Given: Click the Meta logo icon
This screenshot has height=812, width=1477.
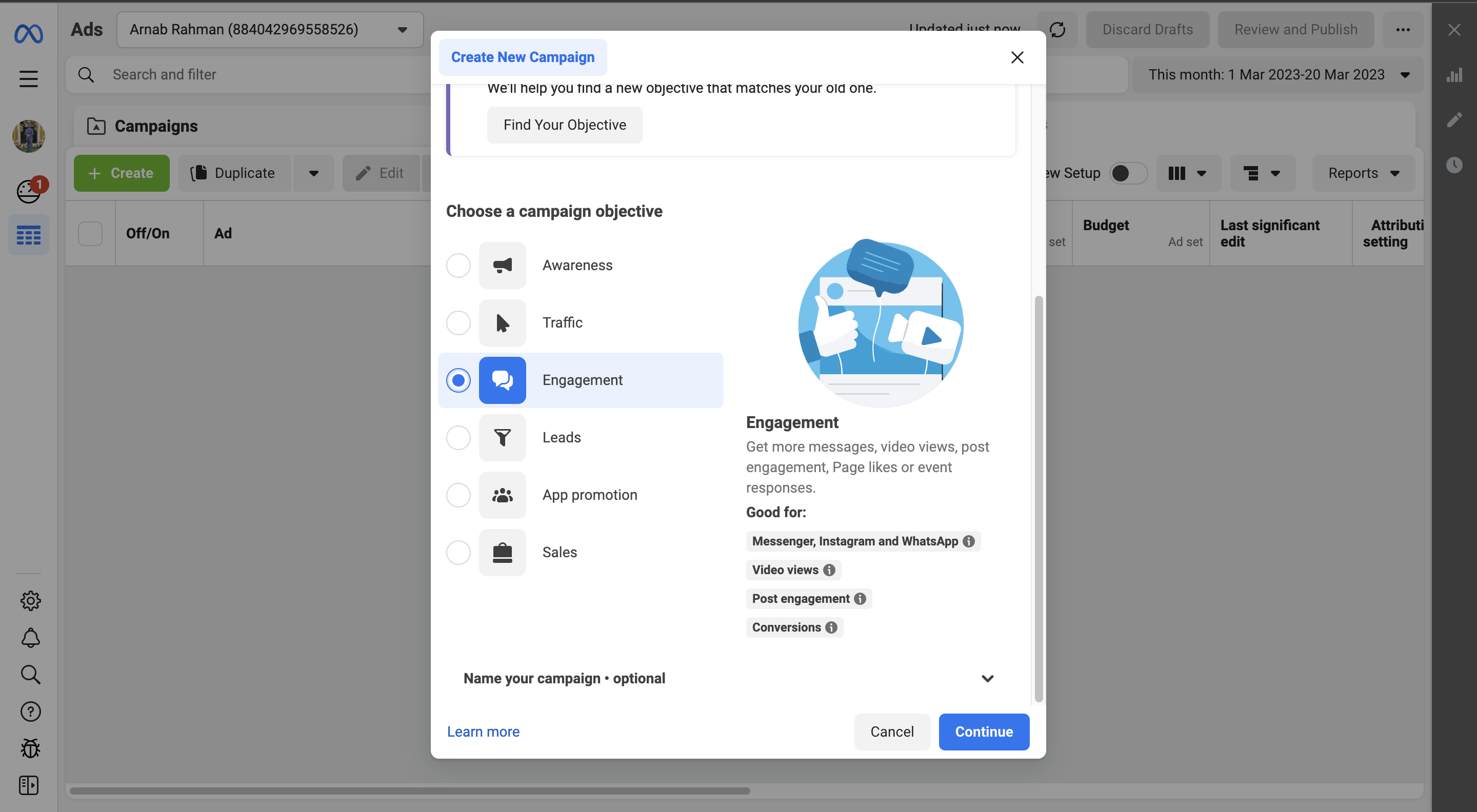Looking at the screenshot, I should click(28, 34).
